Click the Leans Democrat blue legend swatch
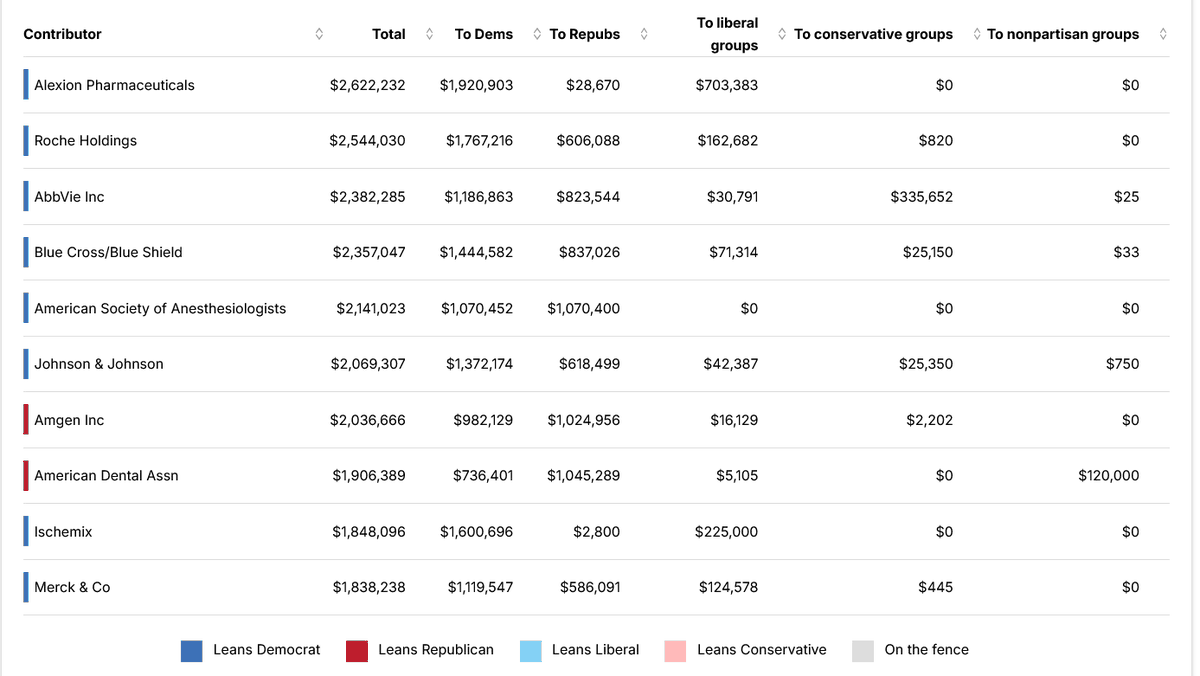Viewport: 1200px width, 676px height. click(192, 651)
